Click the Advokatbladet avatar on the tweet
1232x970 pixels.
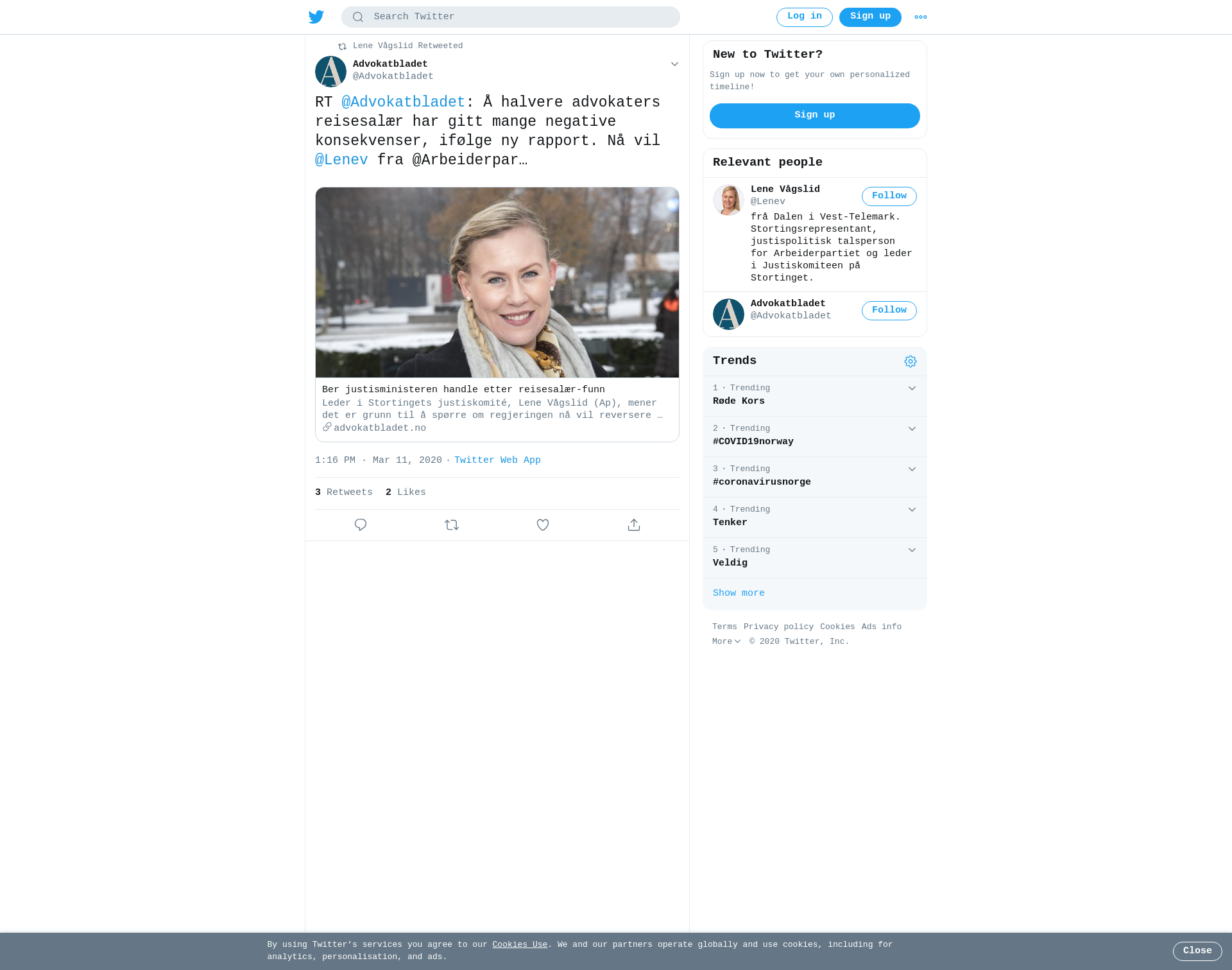point(330,71)
